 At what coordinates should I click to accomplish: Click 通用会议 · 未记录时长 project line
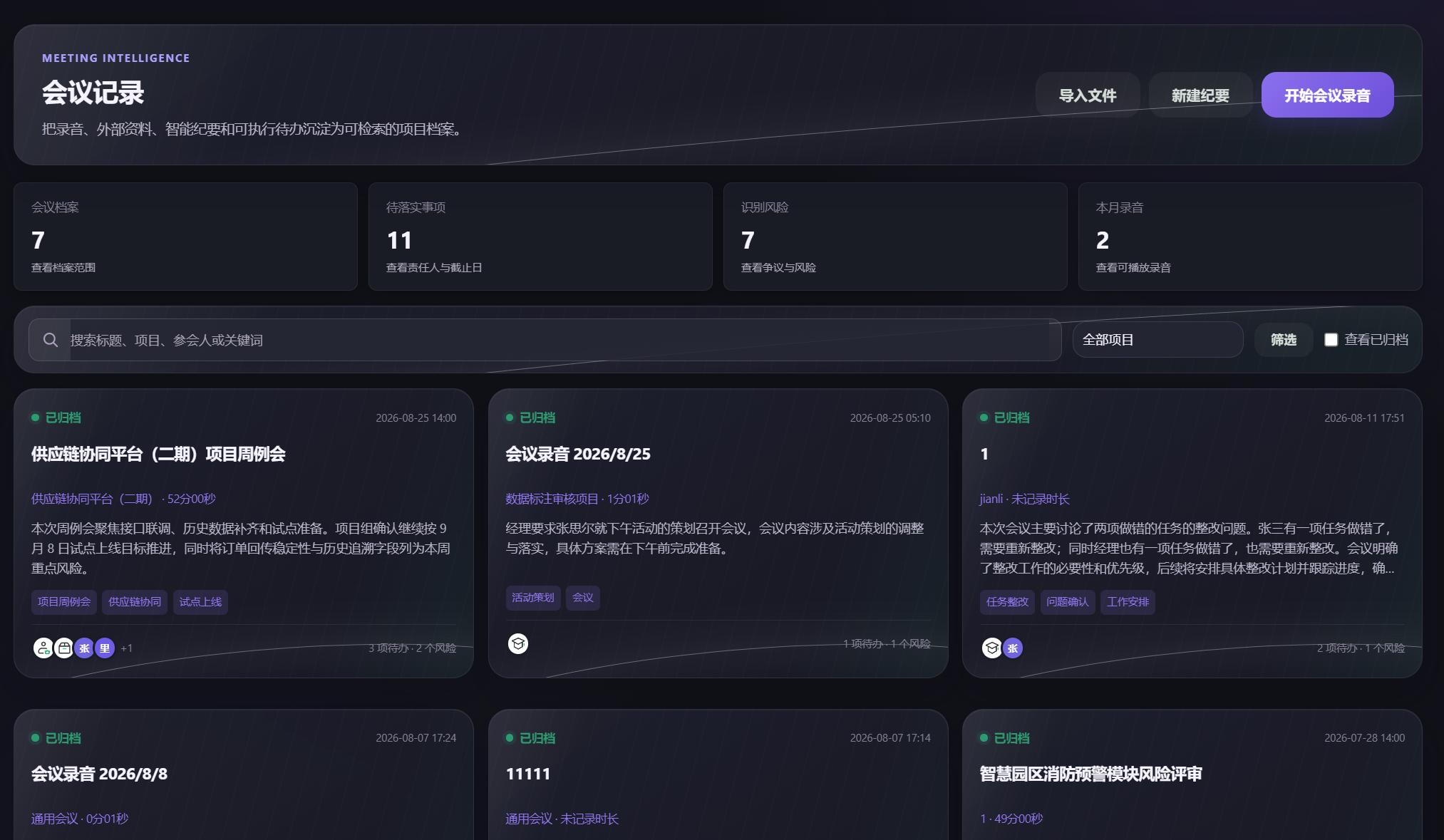pyautogui.click(x=562, y=819)
